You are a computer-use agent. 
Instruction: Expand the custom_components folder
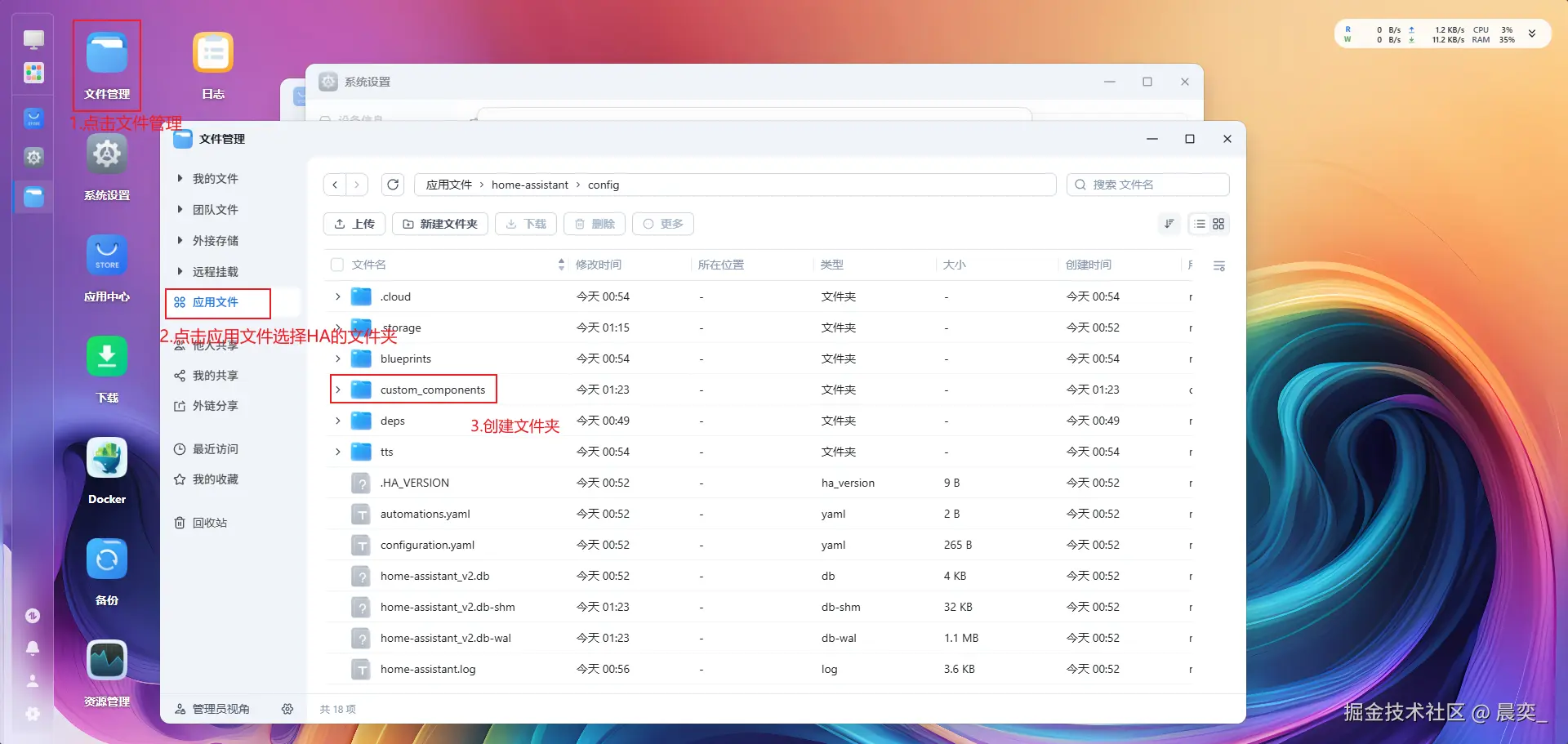click(338, 390)
